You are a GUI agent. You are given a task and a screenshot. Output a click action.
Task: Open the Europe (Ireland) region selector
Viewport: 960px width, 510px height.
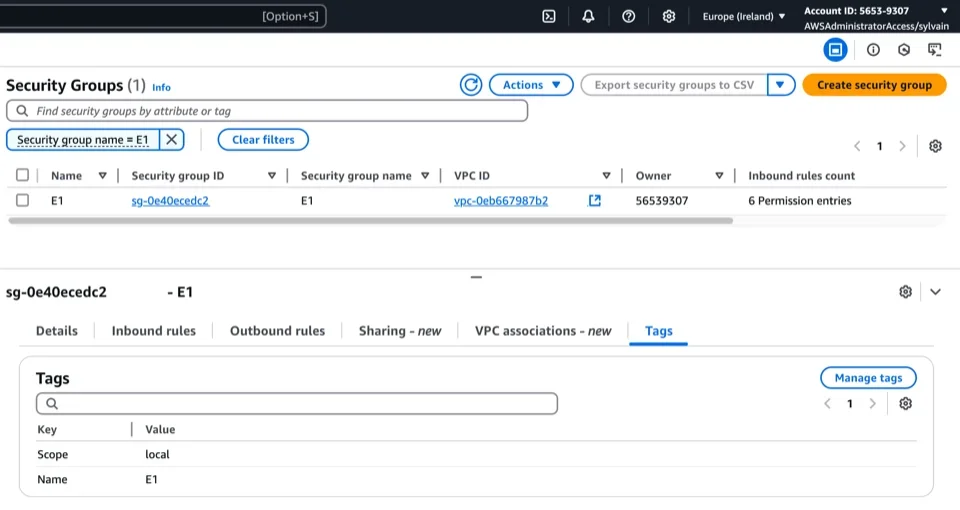(743, 16)
